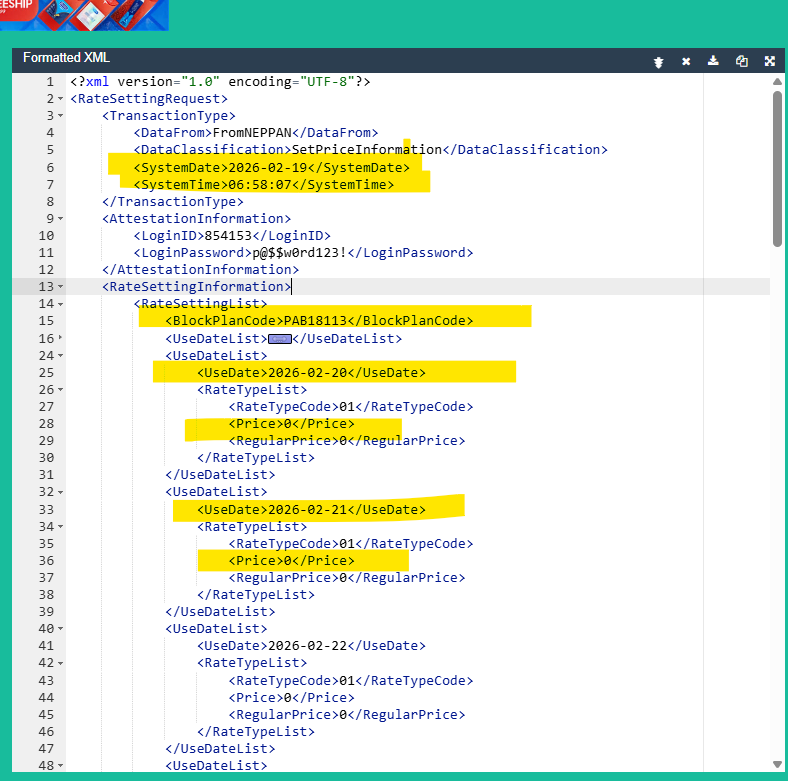Collapse the UseDateList node on line 24

pyautogui.click(x=60, y=356)
